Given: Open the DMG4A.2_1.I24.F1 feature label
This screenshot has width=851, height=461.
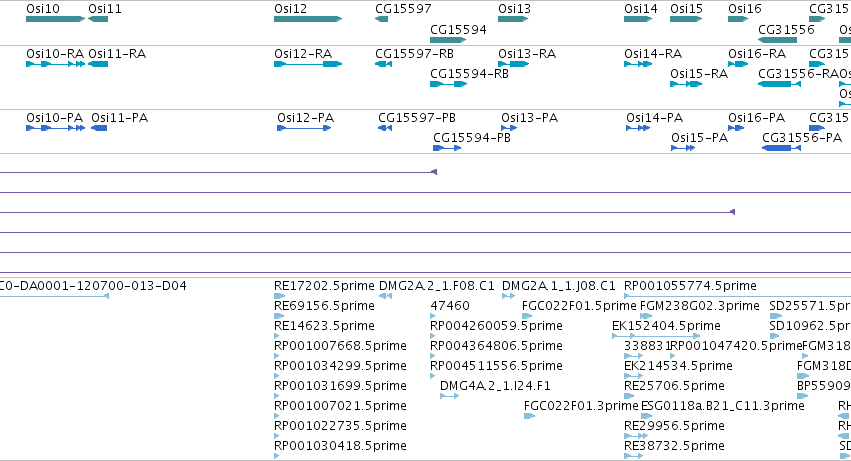Looking at the screenshot, I should [x=495, y=386].
